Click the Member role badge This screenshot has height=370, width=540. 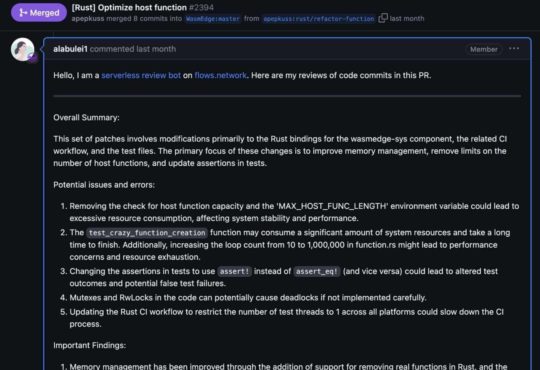click(484, 49)
